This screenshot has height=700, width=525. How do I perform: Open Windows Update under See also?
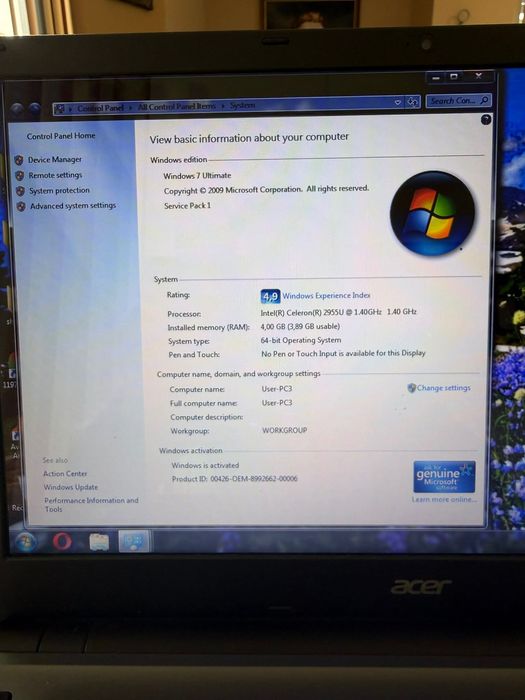pos(71,487)
